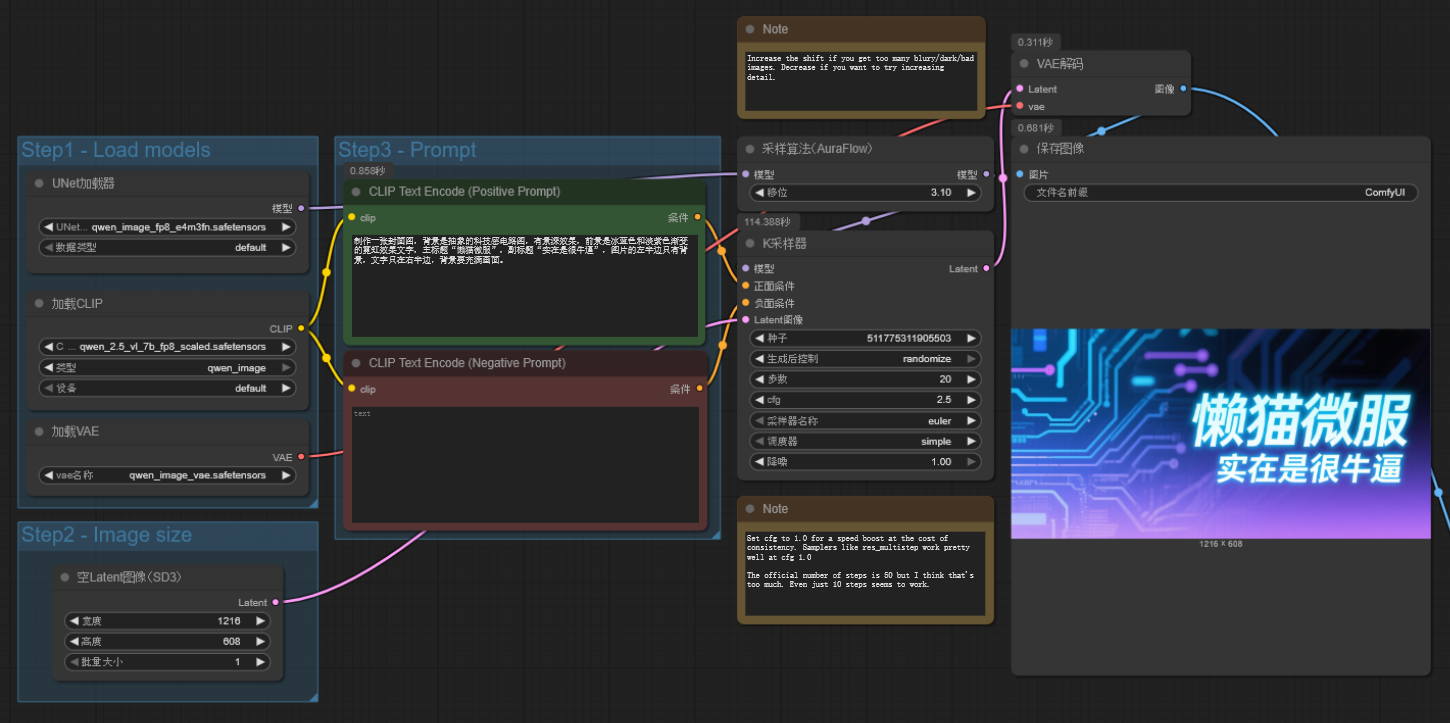Collapse the 保存图像 node dot

pos(1024,148)
